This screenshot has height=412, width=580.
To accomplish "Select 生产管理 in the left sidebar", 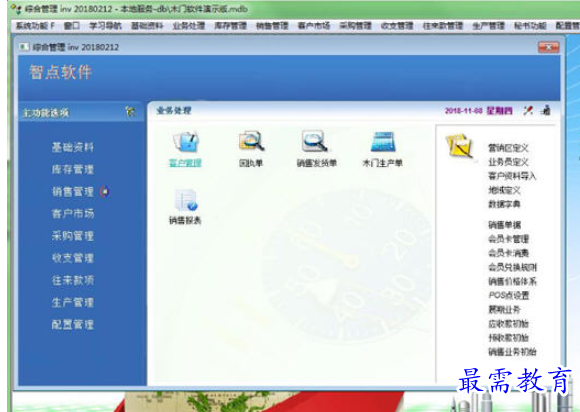I will coord(72,302).
